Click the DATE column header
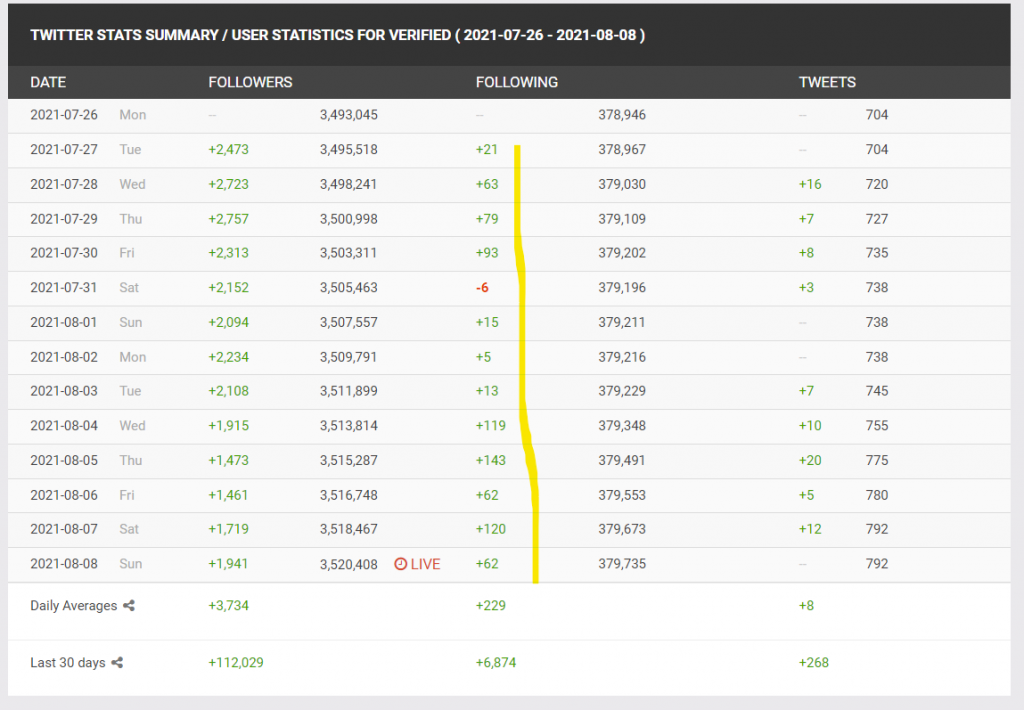This screenshot has height=710, width=1024. [x=48, y=82]
